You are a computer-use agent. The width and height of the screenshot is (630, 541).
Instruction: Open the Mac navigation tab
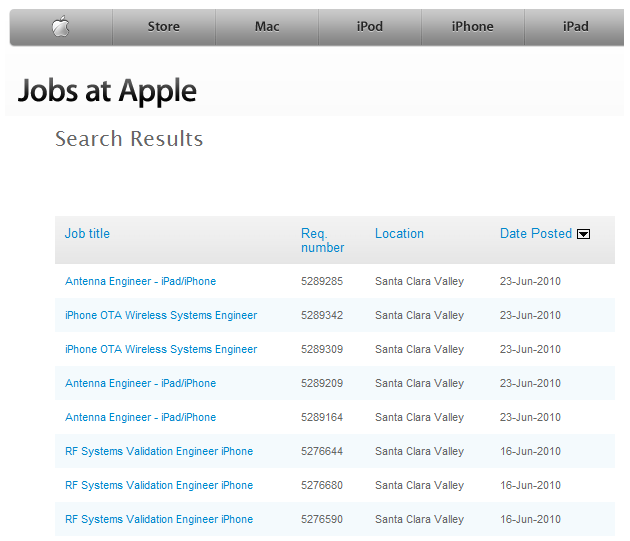tap(267, 27)
